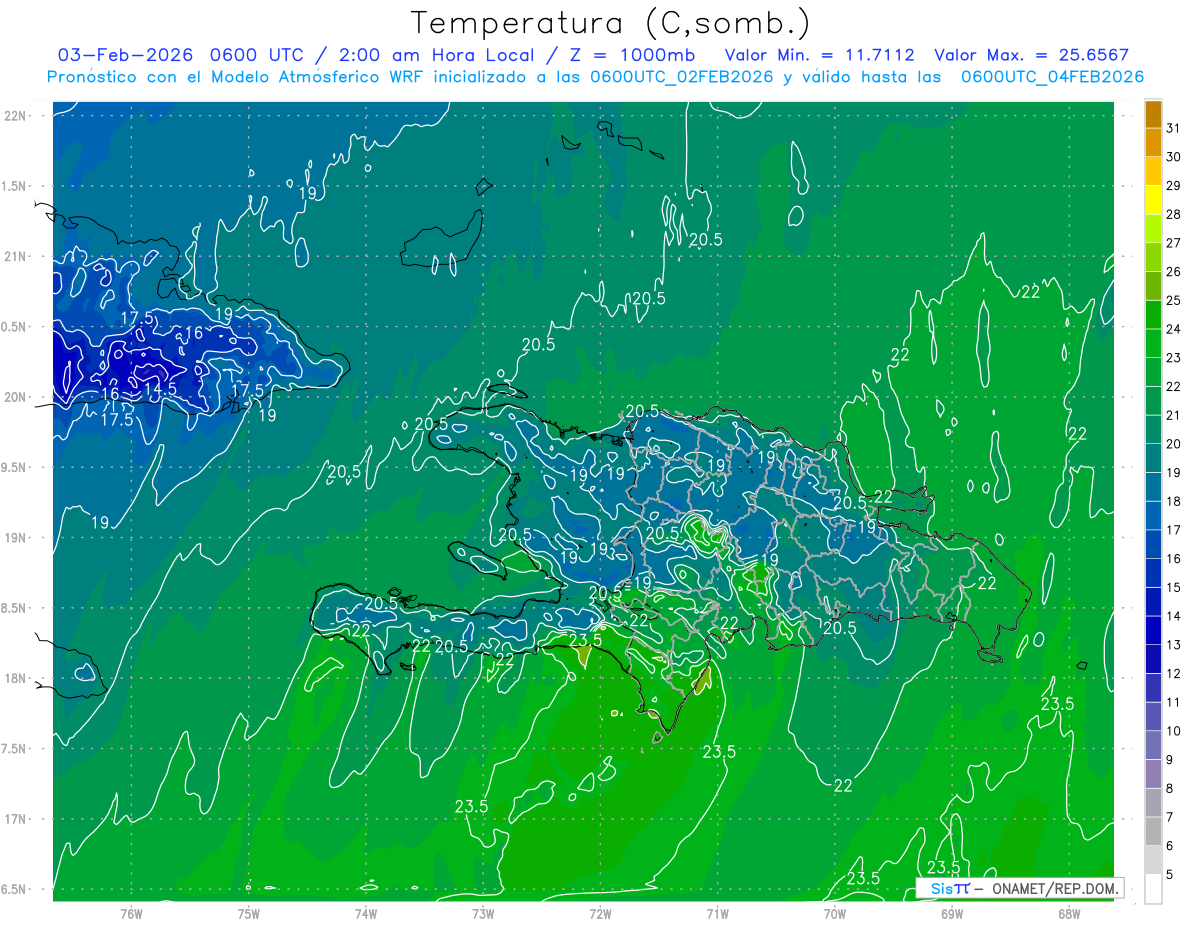Click the 'Temperatura (C,somb.)' chart title
This screenshot has height=927, width=1200.
(x=611, y=23)
